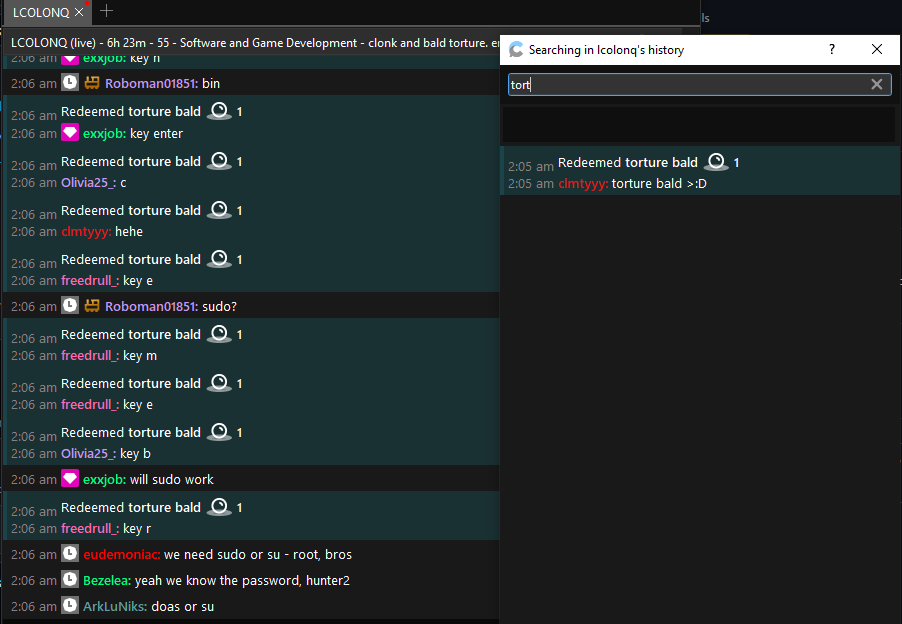Click the Chatterino logo in the search window

[x=516, y=49]
